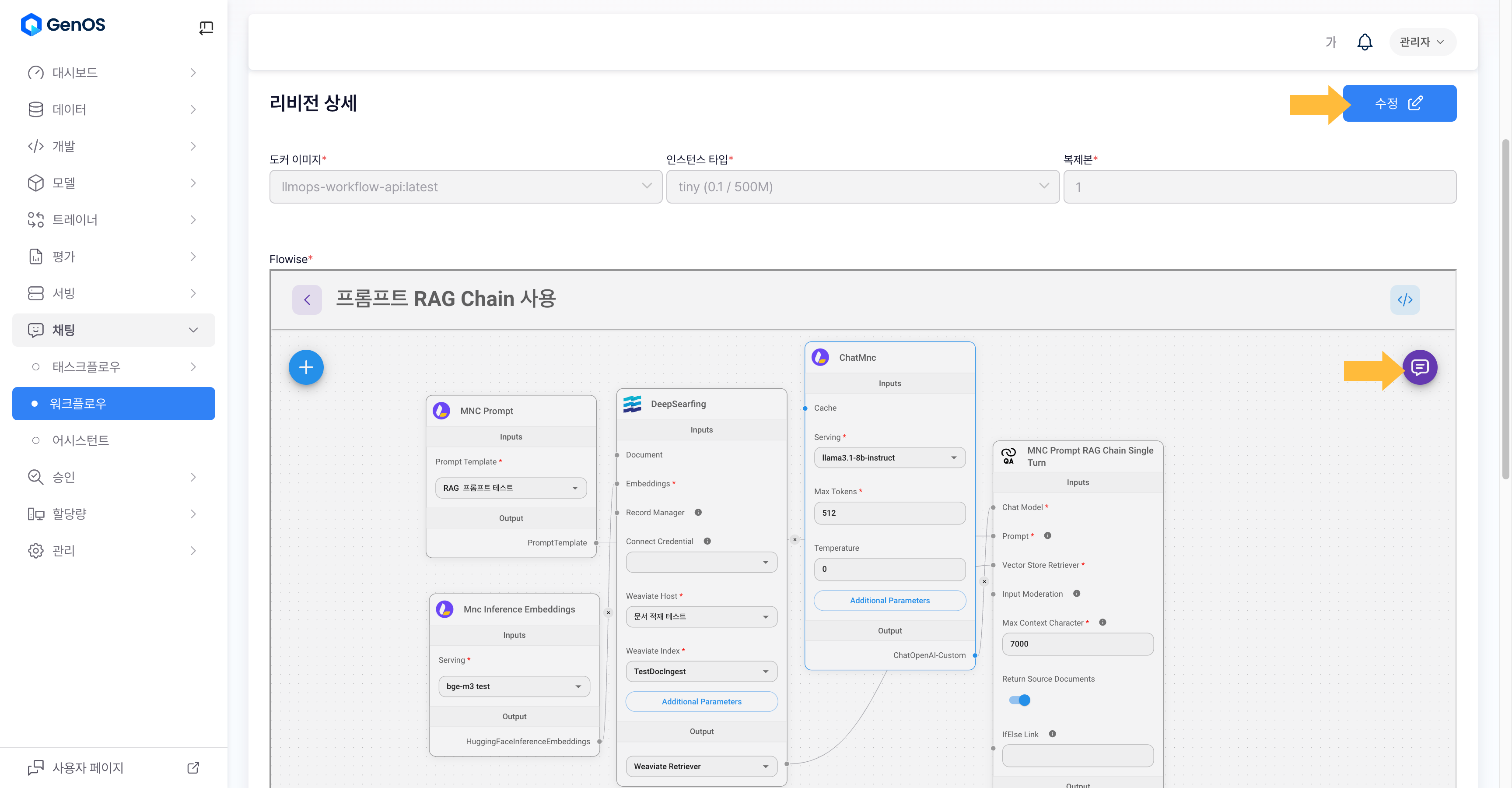Click the 수정 edit button

(x=1399, y=103)
